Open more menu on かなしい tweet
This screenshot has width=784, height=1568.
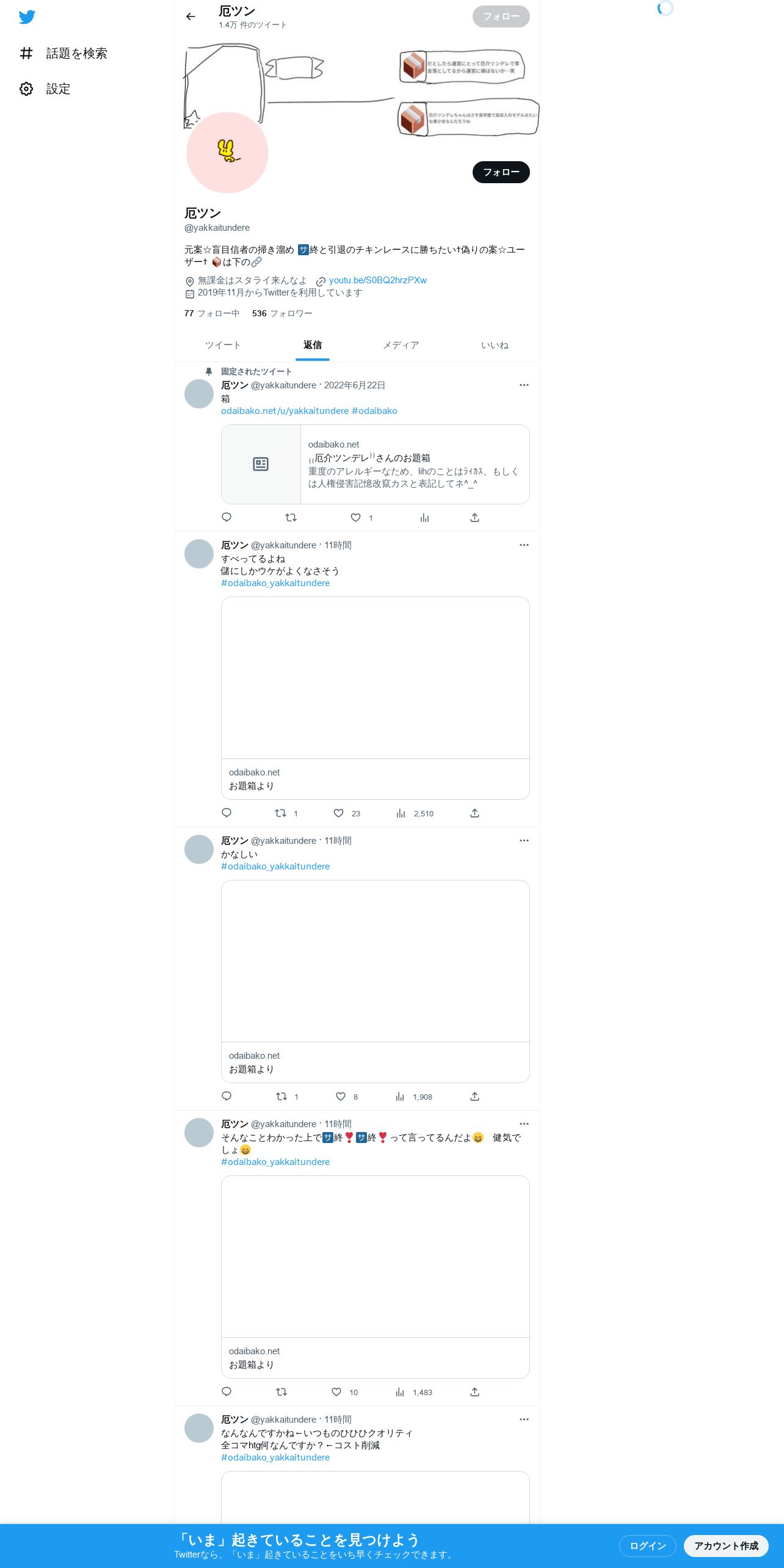click(x=524, y=841)
